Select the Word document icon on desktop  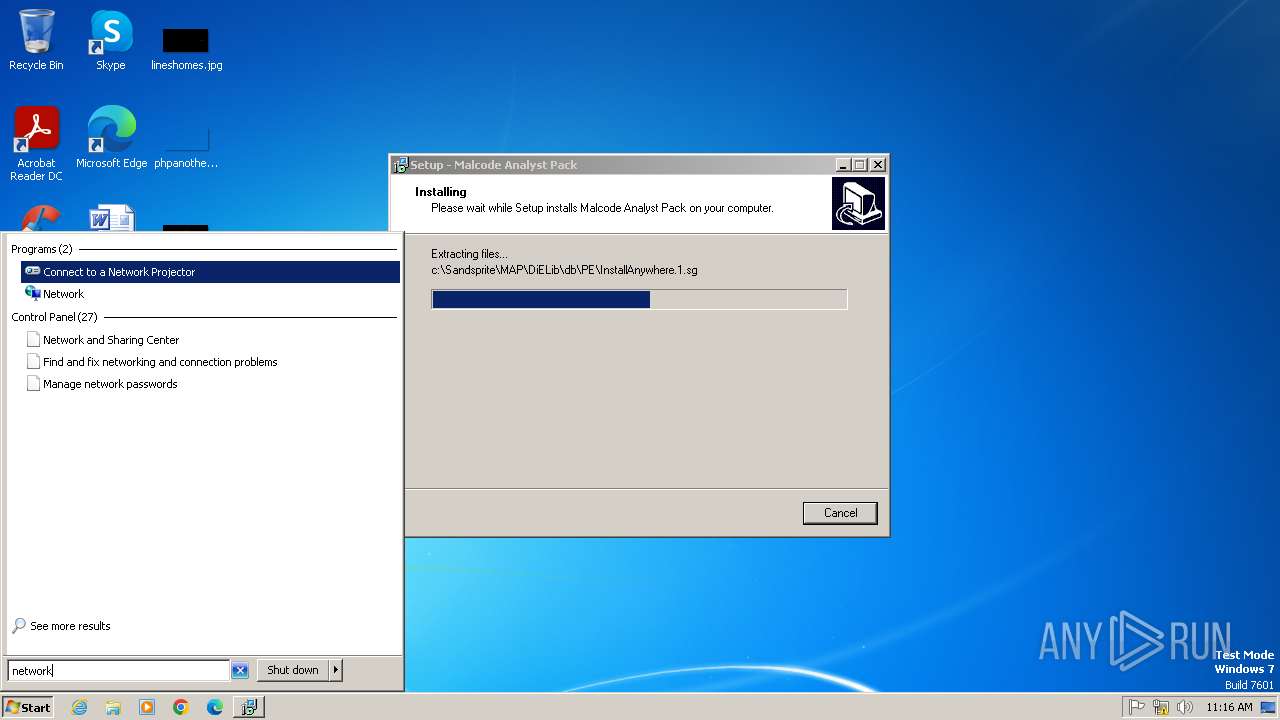click(111, 218)
